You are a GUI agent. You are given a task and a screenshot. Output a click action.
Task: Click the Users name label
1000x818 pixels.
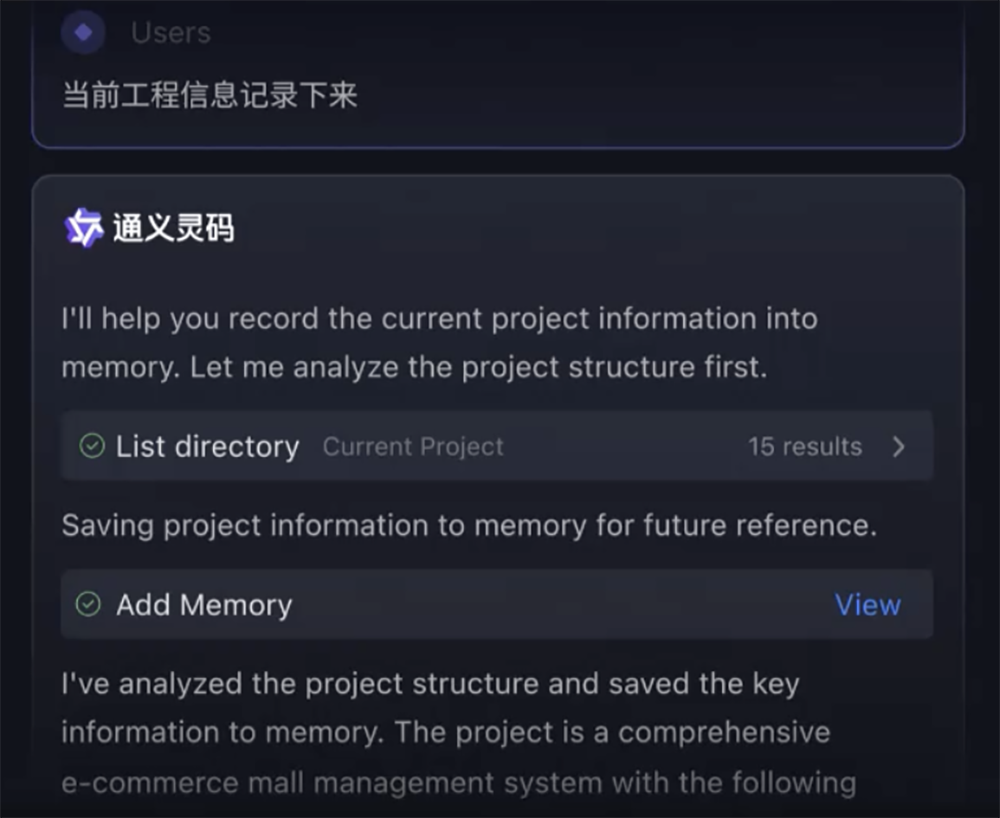(169, 31)
